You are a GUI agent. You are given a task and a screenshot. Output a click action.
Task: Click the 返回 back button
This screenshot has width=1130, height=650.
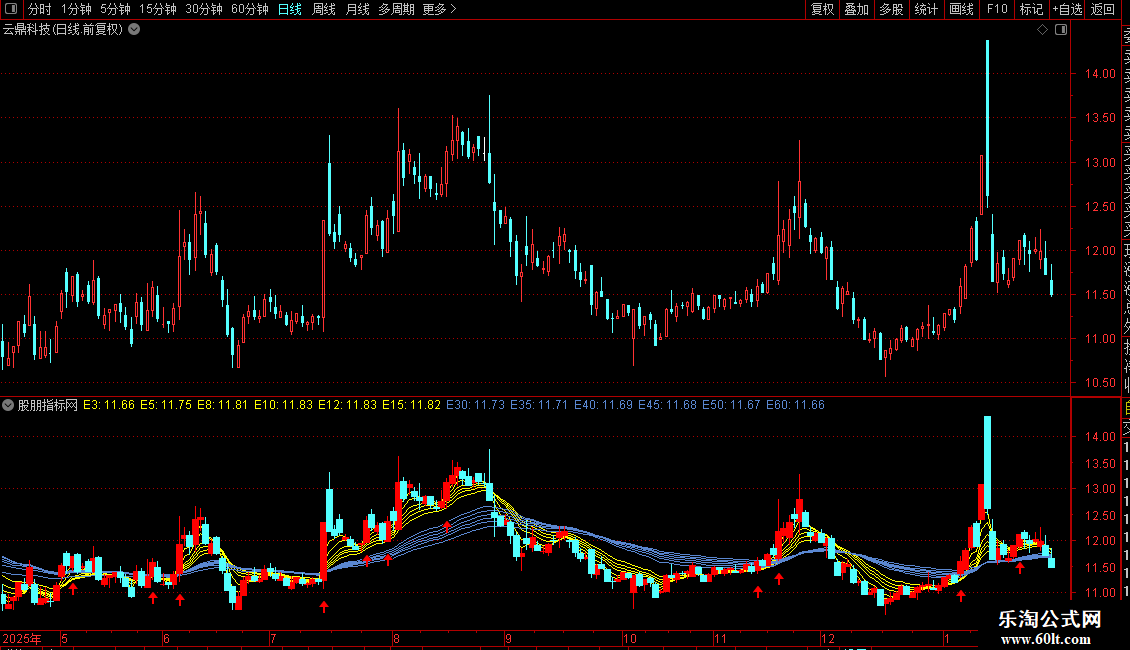pyautogui.click(x=1103, y=9)
